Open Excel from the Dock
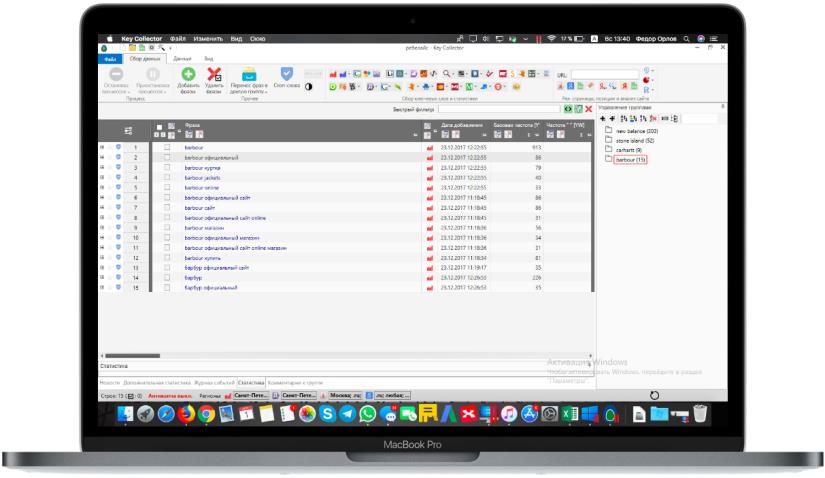 pyautogui.click(x=569, y=414)
